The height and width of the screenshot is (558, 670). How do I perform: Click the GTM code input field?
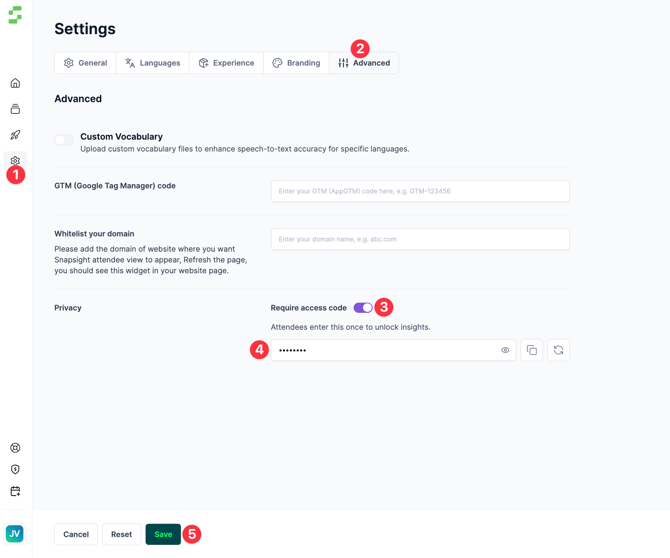click(x=420, y=191)
